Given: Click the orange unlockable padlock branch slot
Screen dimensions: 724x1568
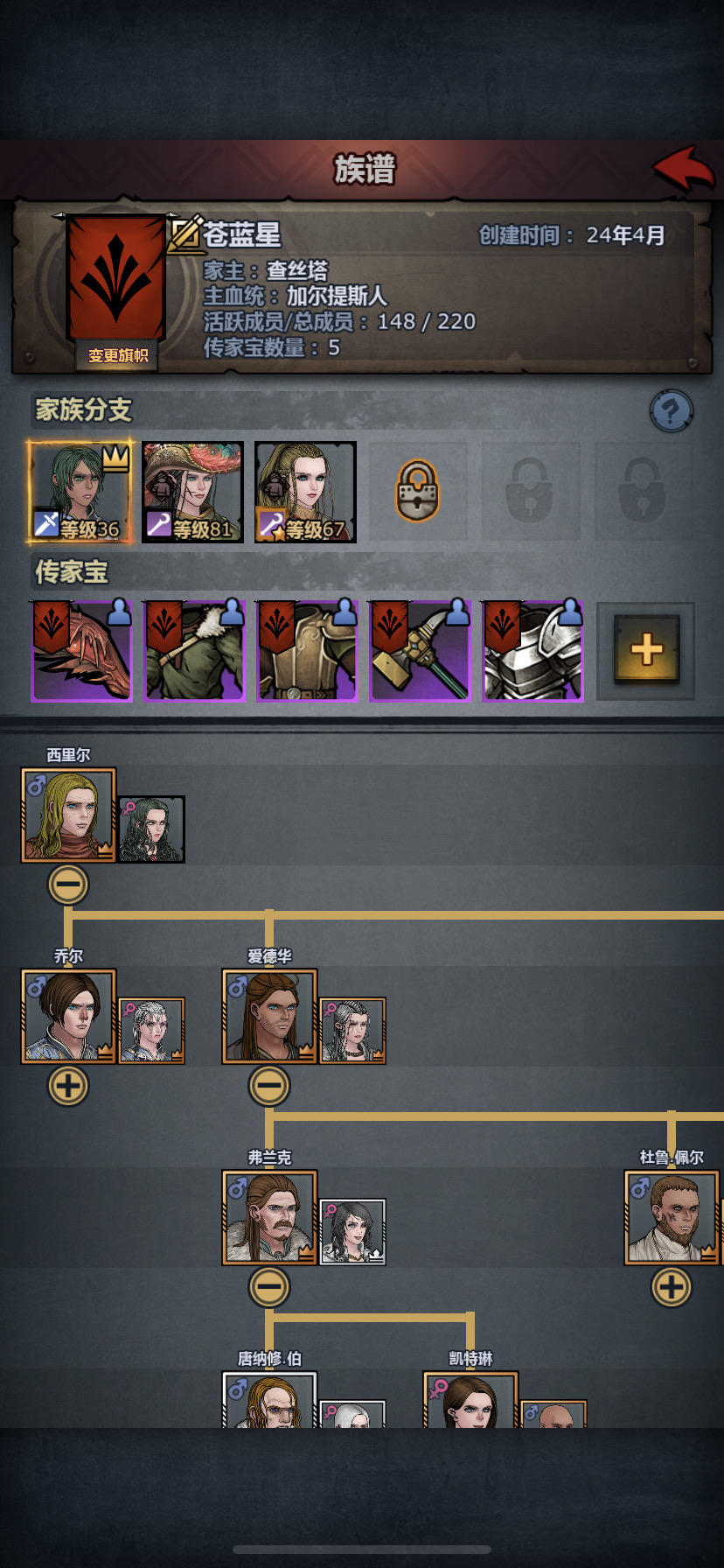Looking at the screenshot, I should click(x=418, y=491).
